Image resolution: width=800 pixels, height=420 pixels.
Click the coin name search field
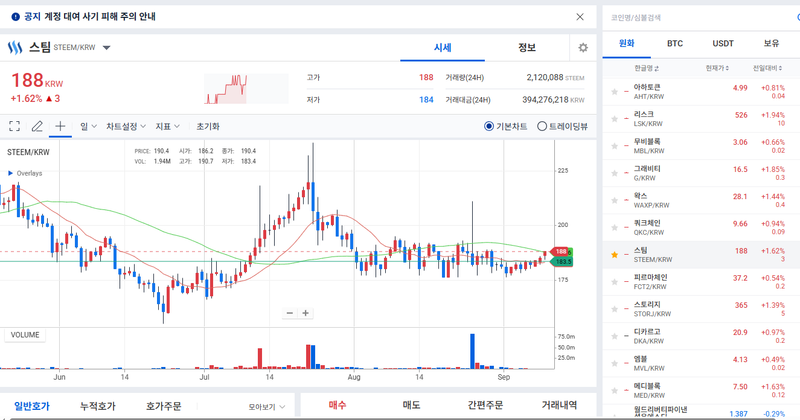699,17
